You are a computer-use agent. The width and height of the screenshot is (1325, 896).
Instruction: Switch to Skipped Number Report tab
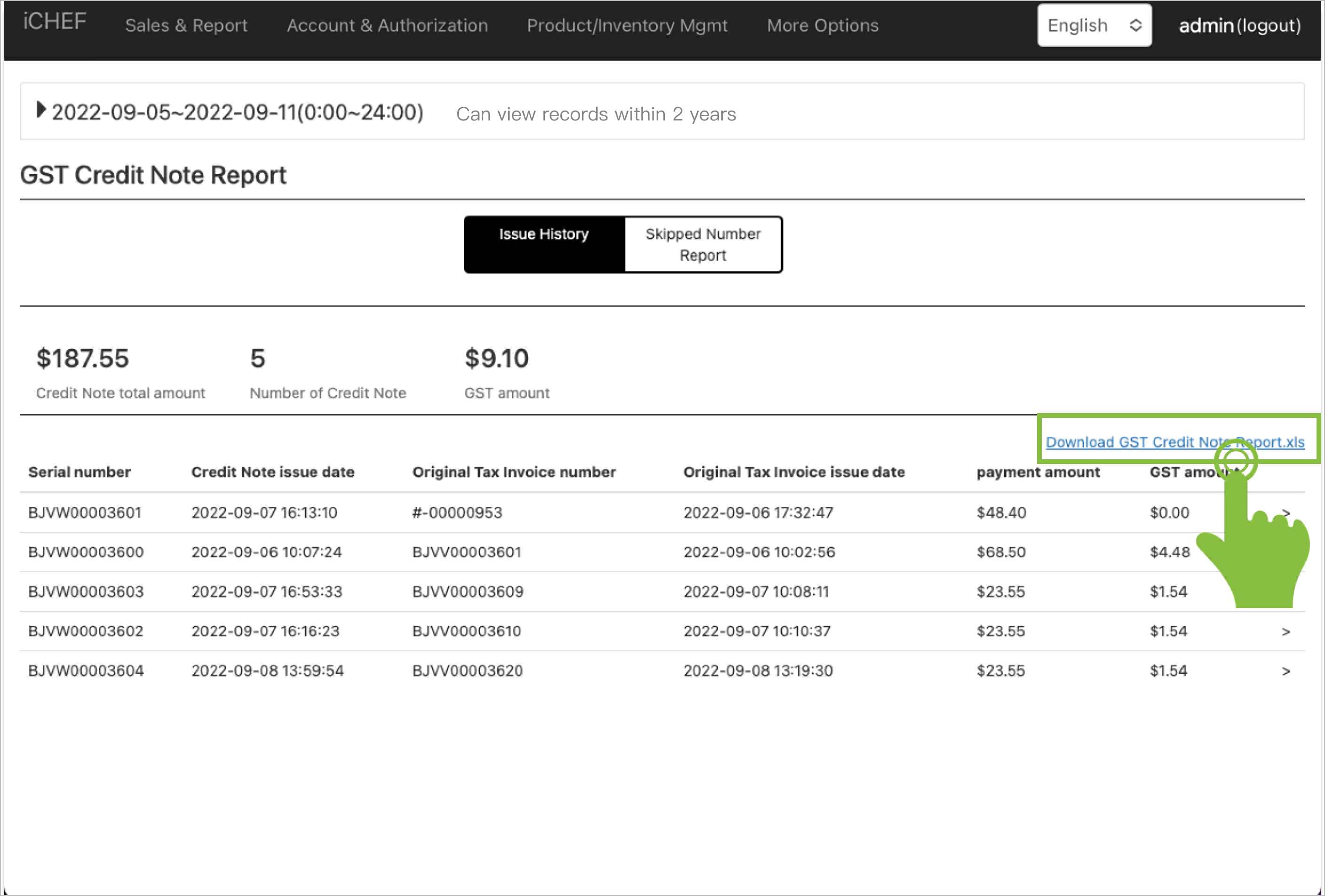coord(702,245)
